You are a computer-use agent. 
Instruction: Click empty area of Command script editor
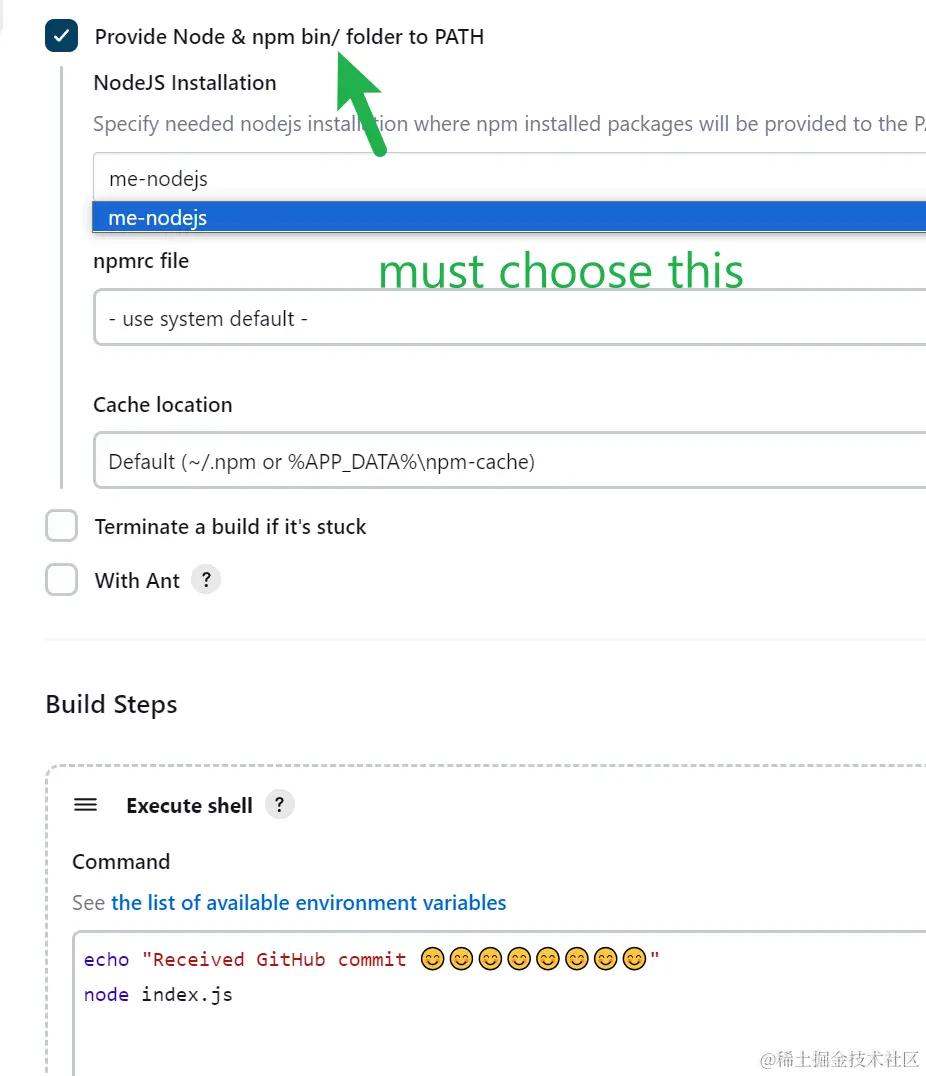coord(500,1040)
